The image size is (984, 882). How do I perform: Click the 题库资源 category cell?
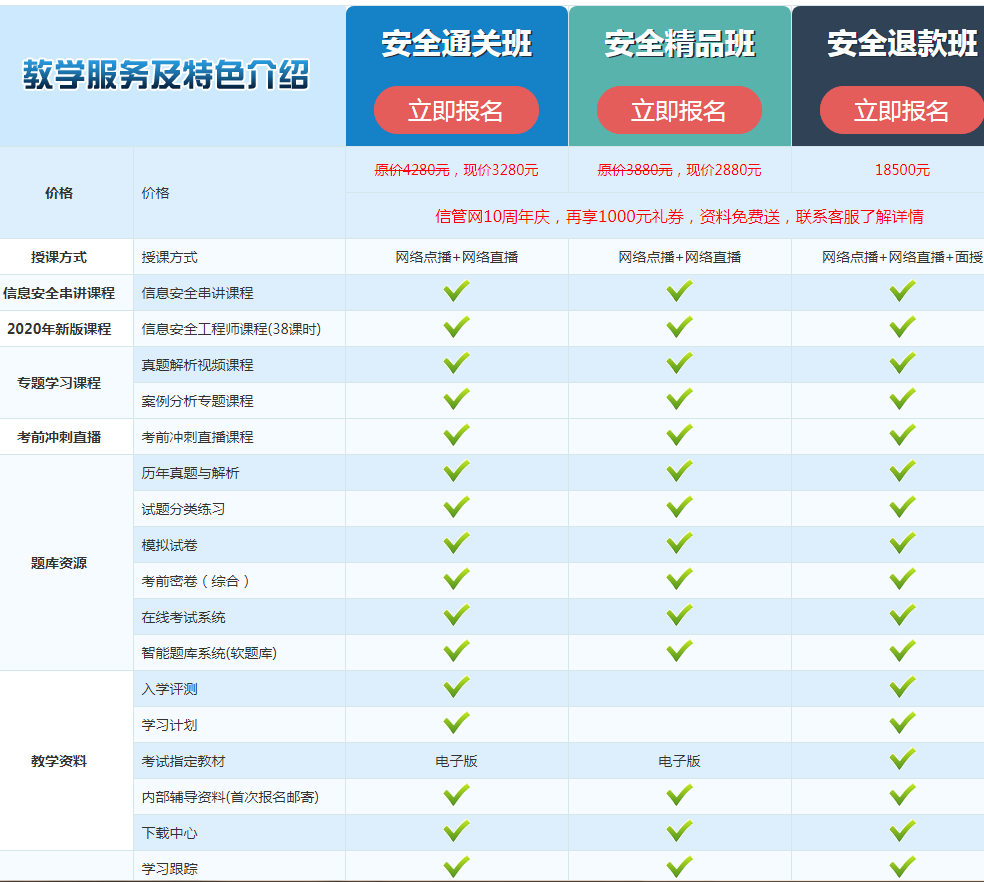59,563
